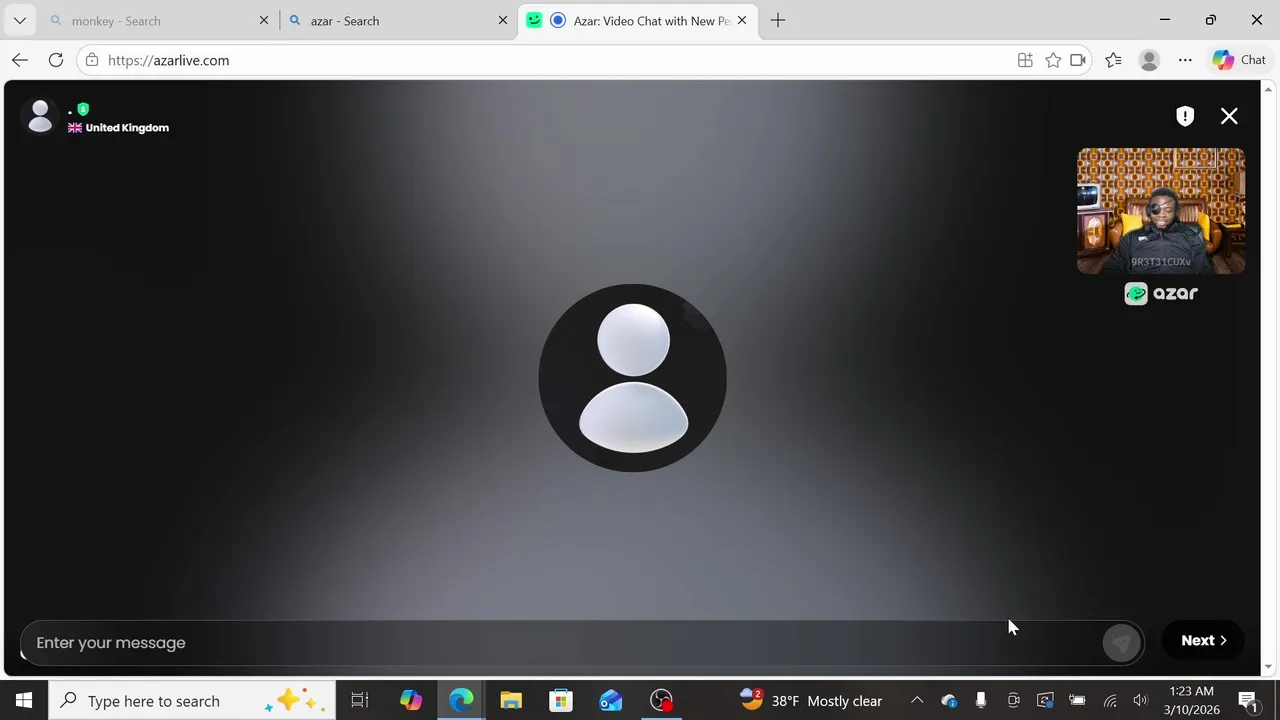Close the Azar Video Chat tab

point(742,20)
